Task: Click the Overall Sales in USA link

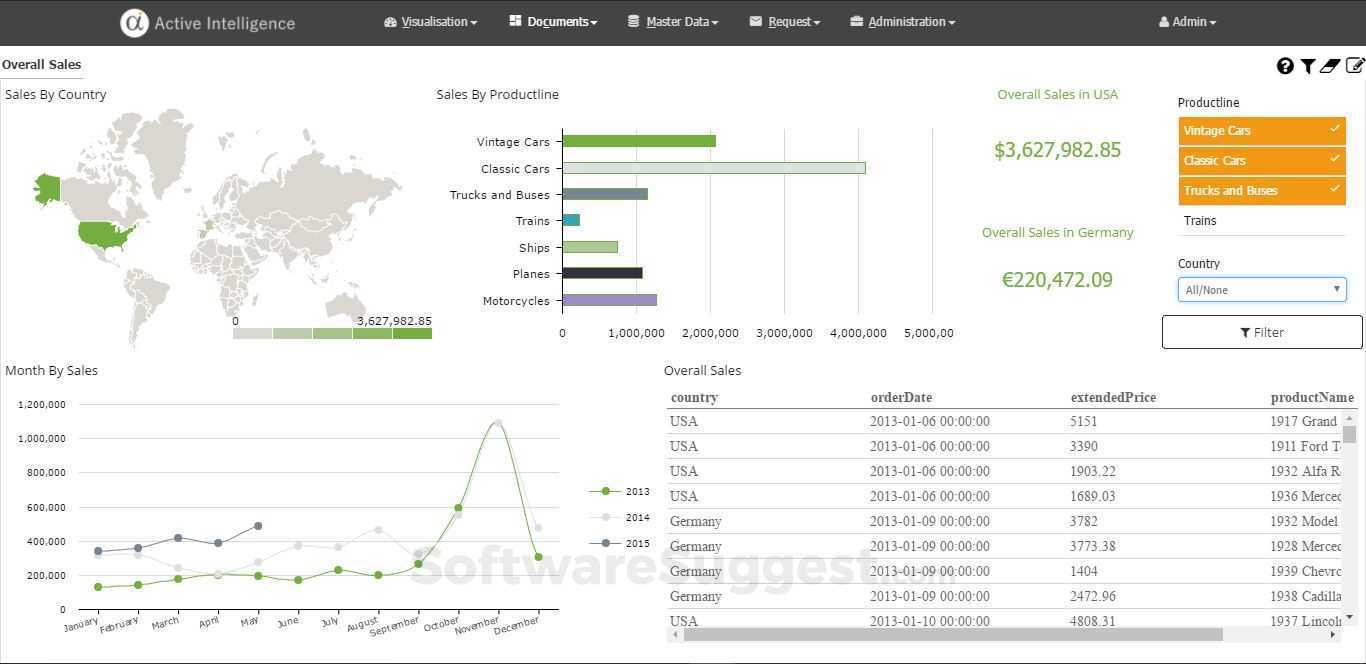Action: [x=1057, y=94]
